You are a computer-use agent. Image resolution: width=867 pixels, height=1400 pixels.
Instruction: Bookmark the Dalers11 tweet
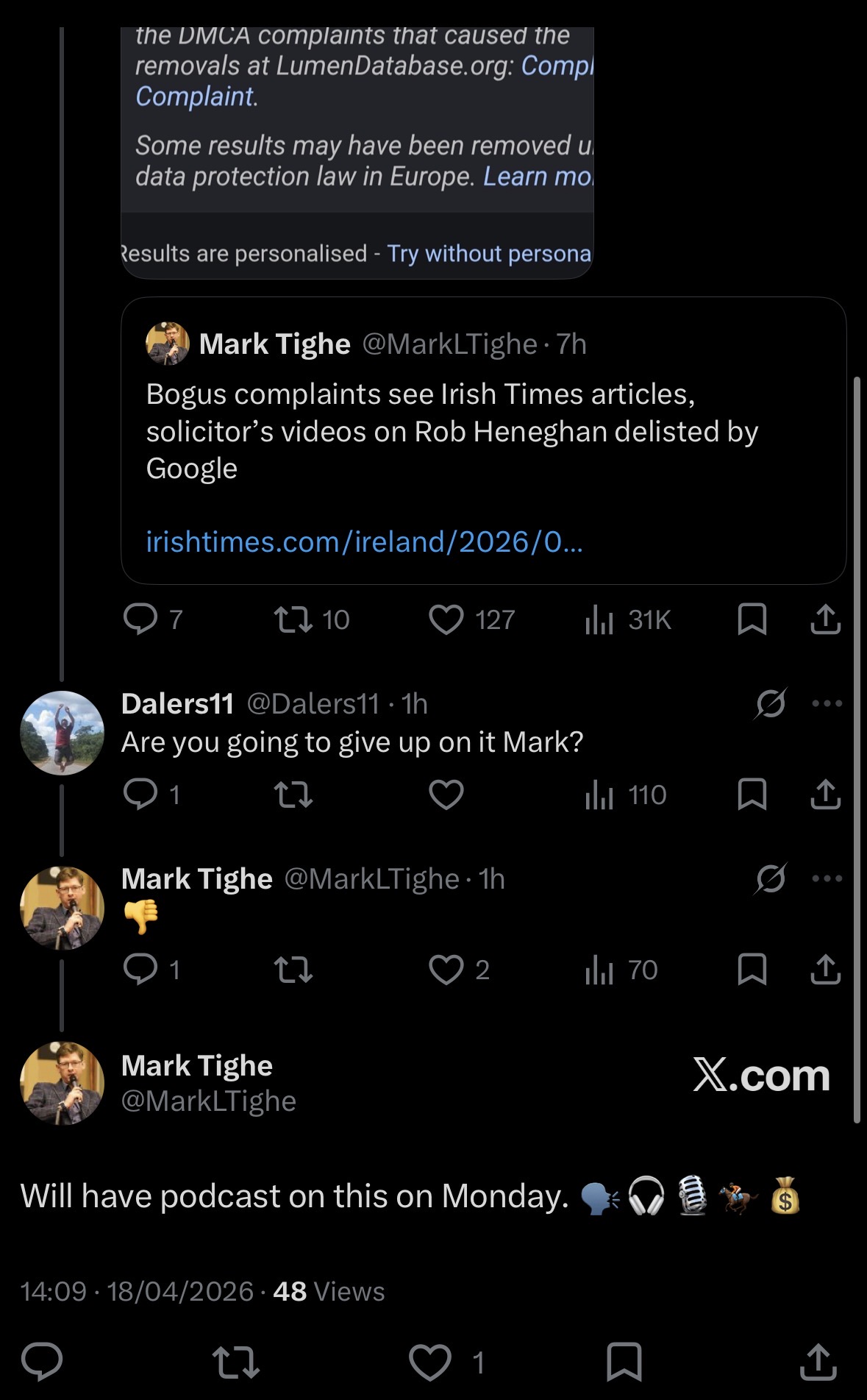coord(752,795)
